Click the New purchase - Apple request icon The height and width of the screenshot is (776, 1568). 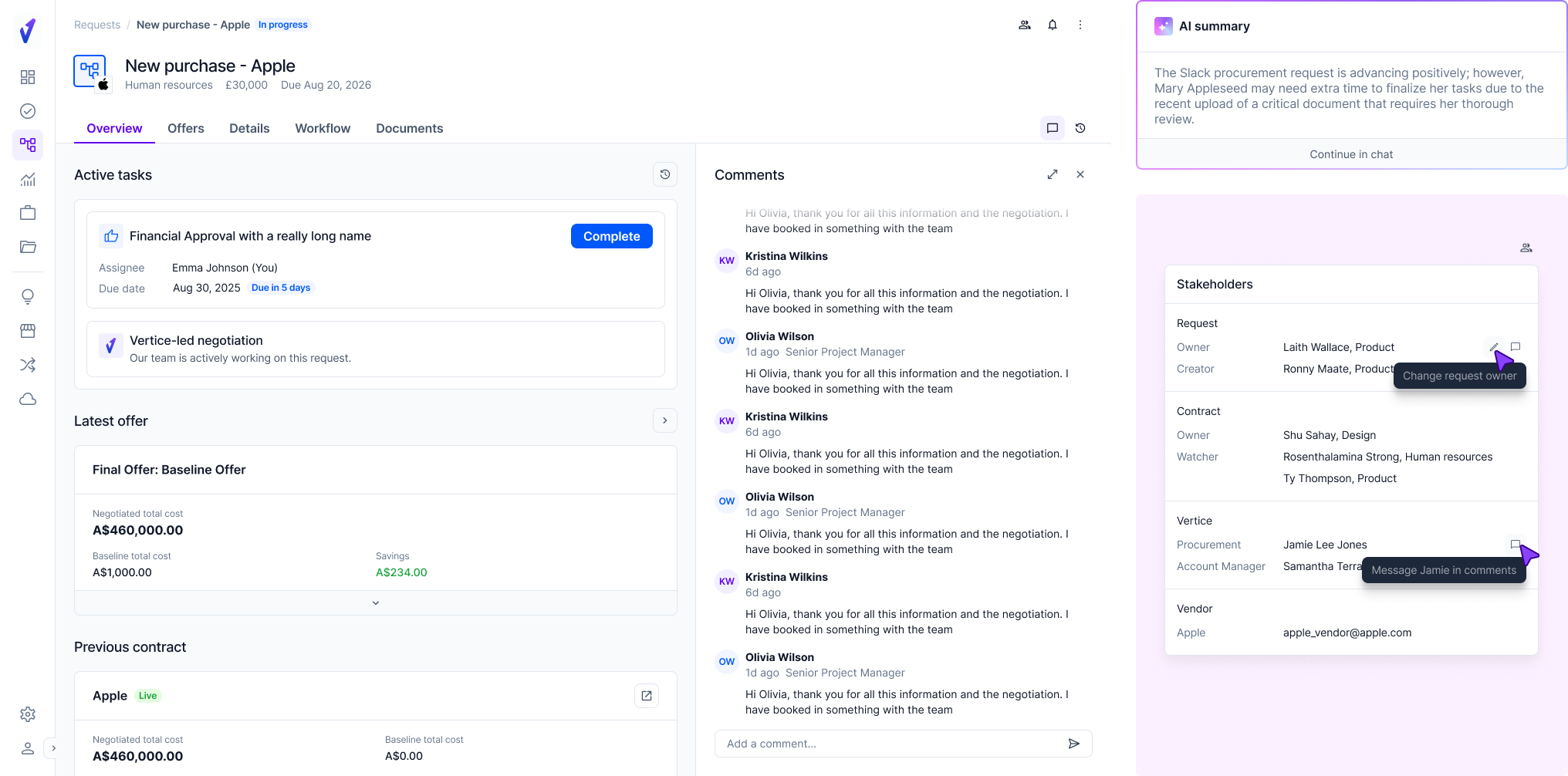[91, 73]
